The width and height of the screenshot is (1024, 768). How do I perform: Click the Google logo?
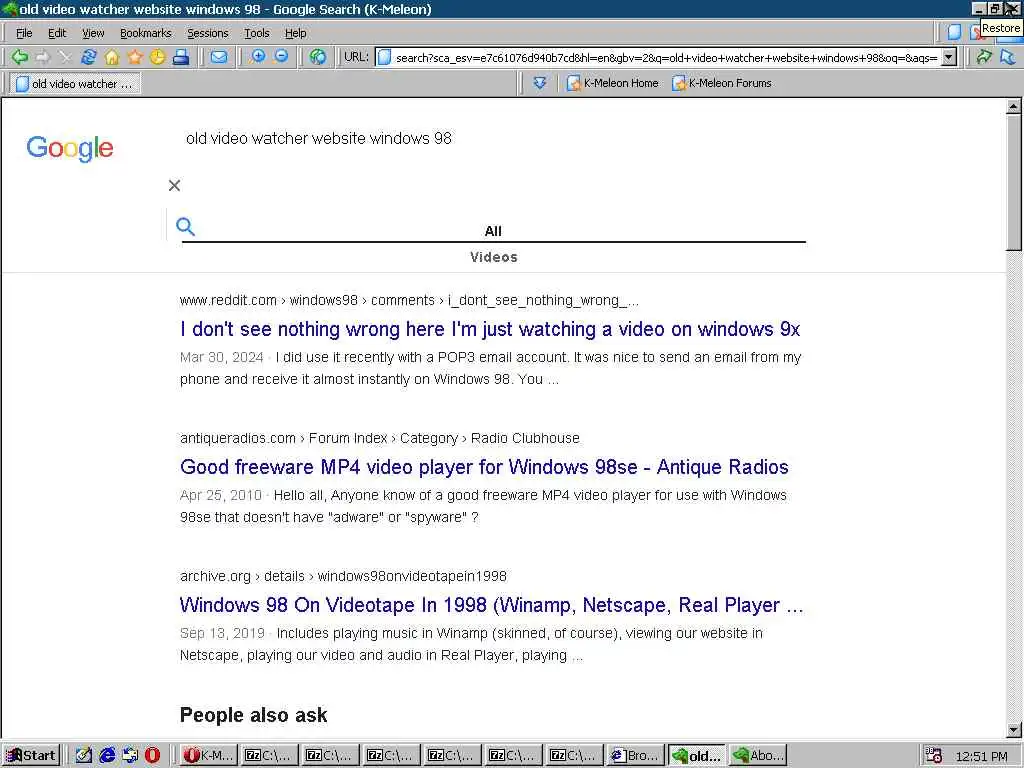pyautogui.click(x=70, y=148)
